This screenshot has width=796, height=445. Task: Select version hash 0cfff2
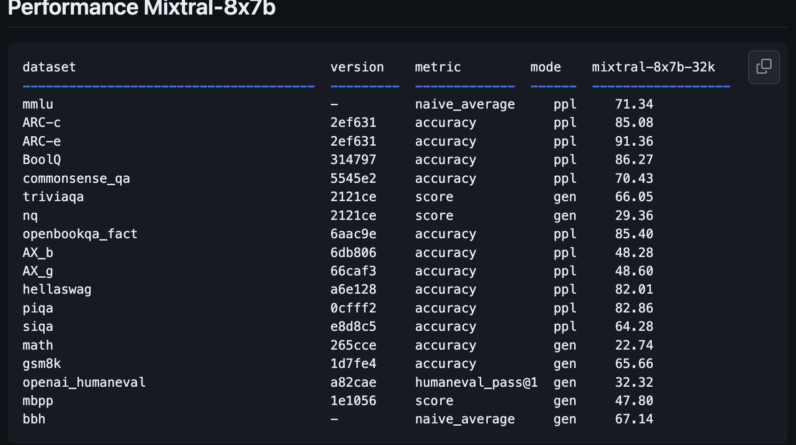(x=353, y=309)
